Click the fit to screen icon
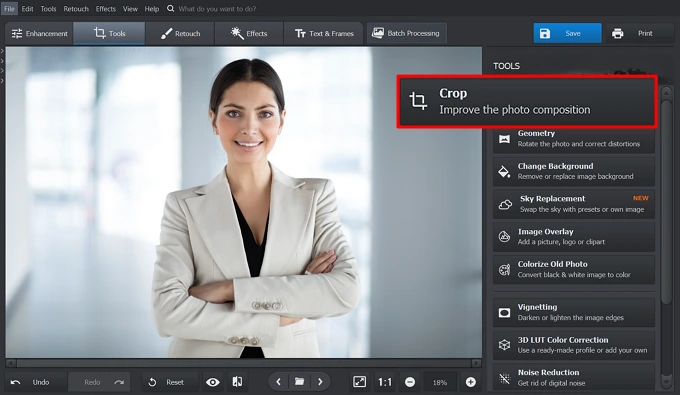 (360, 382)
